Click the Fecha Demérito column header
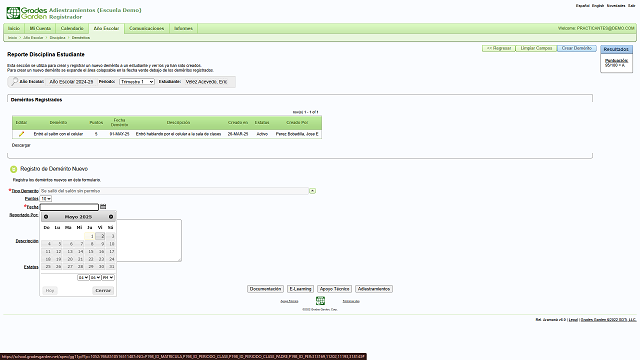 (119, 122)
